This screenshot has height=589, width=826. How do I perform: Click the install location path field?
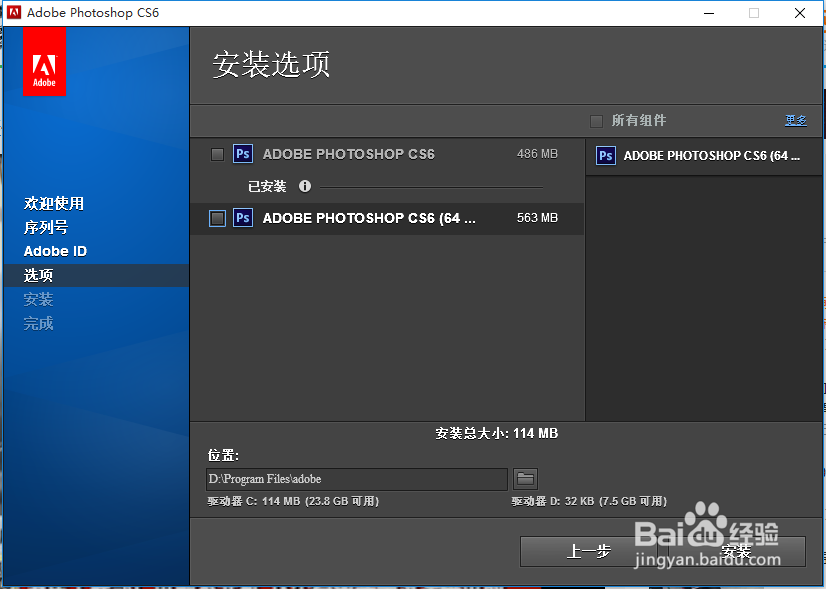[x=357, y=479]
